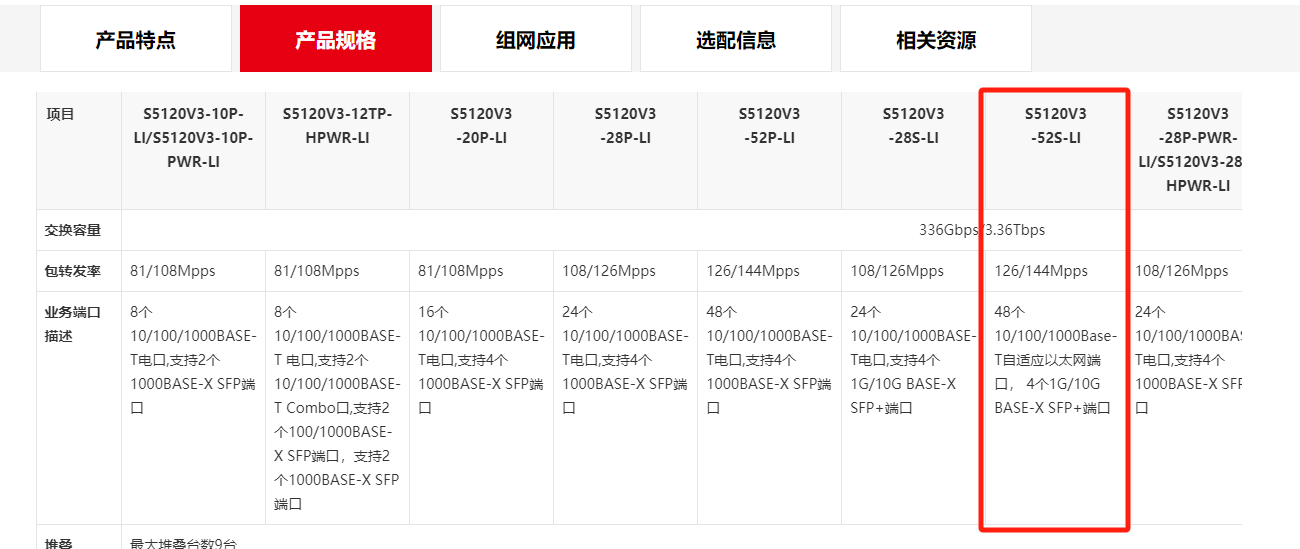Switch to the 产品特点 tab
1300x549 pixels.
(x=136, y=39)
